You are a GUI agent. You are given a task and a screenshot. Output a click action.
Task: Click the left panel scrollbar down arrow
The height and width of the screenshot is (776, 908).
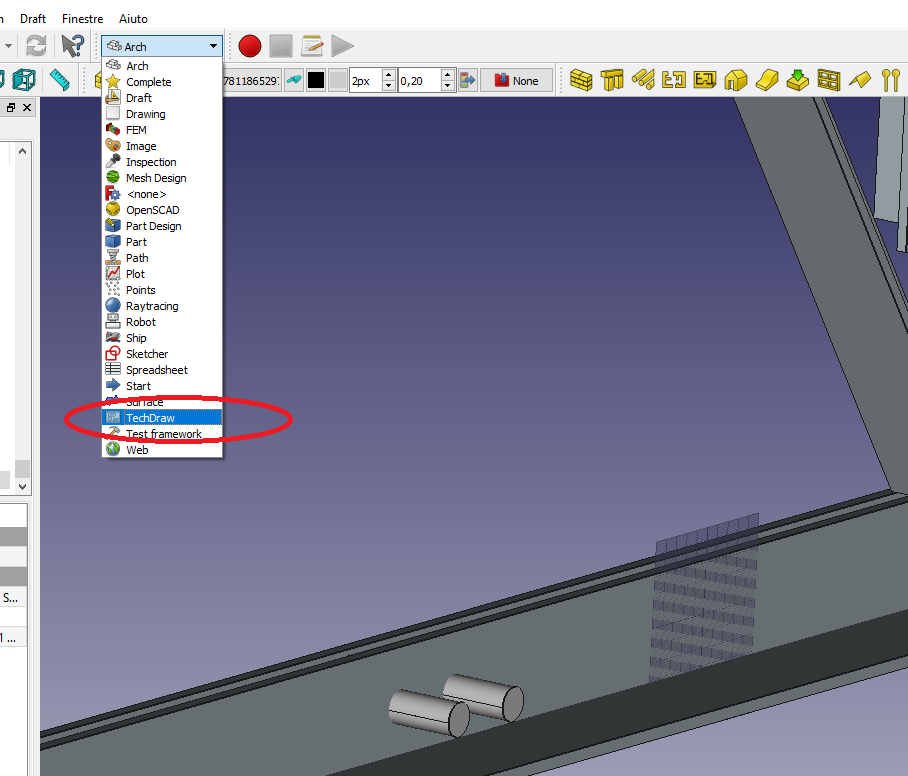click(23, 486)
